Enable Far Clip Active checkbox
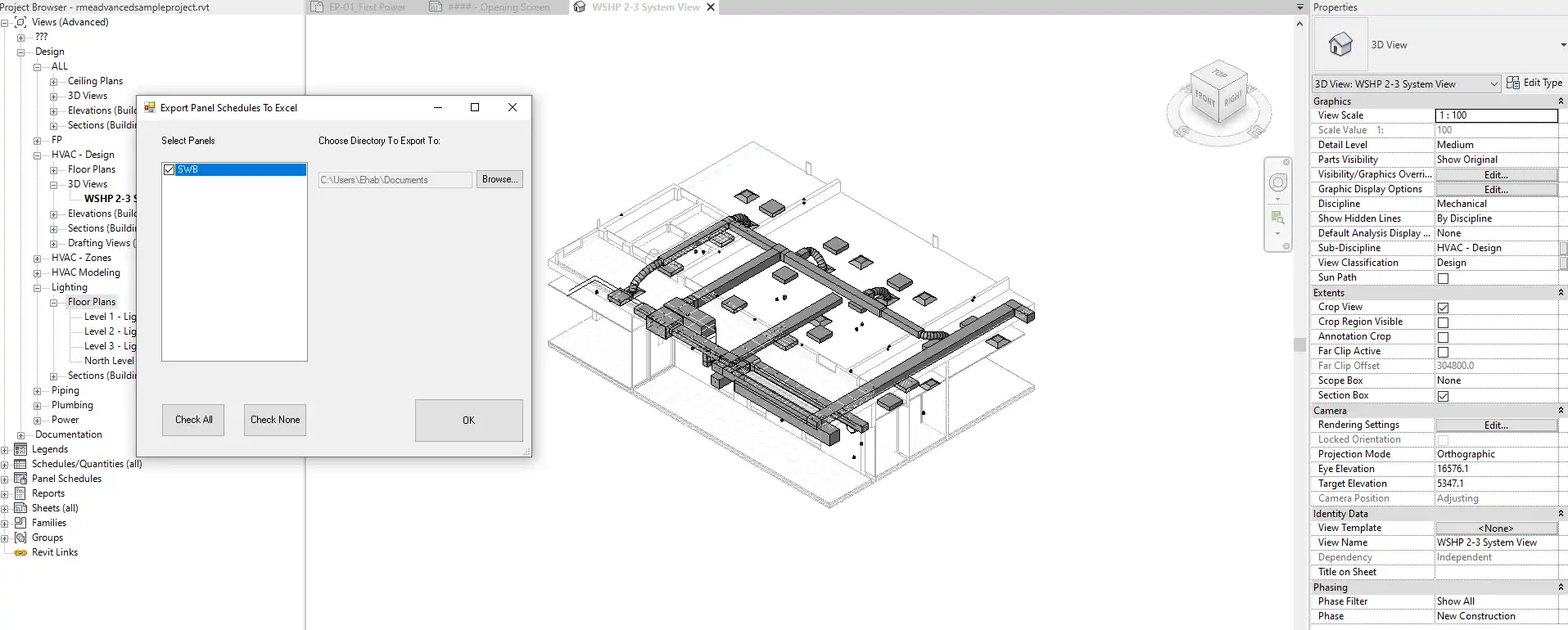The image size is (1568, 630). (1444, 352)
